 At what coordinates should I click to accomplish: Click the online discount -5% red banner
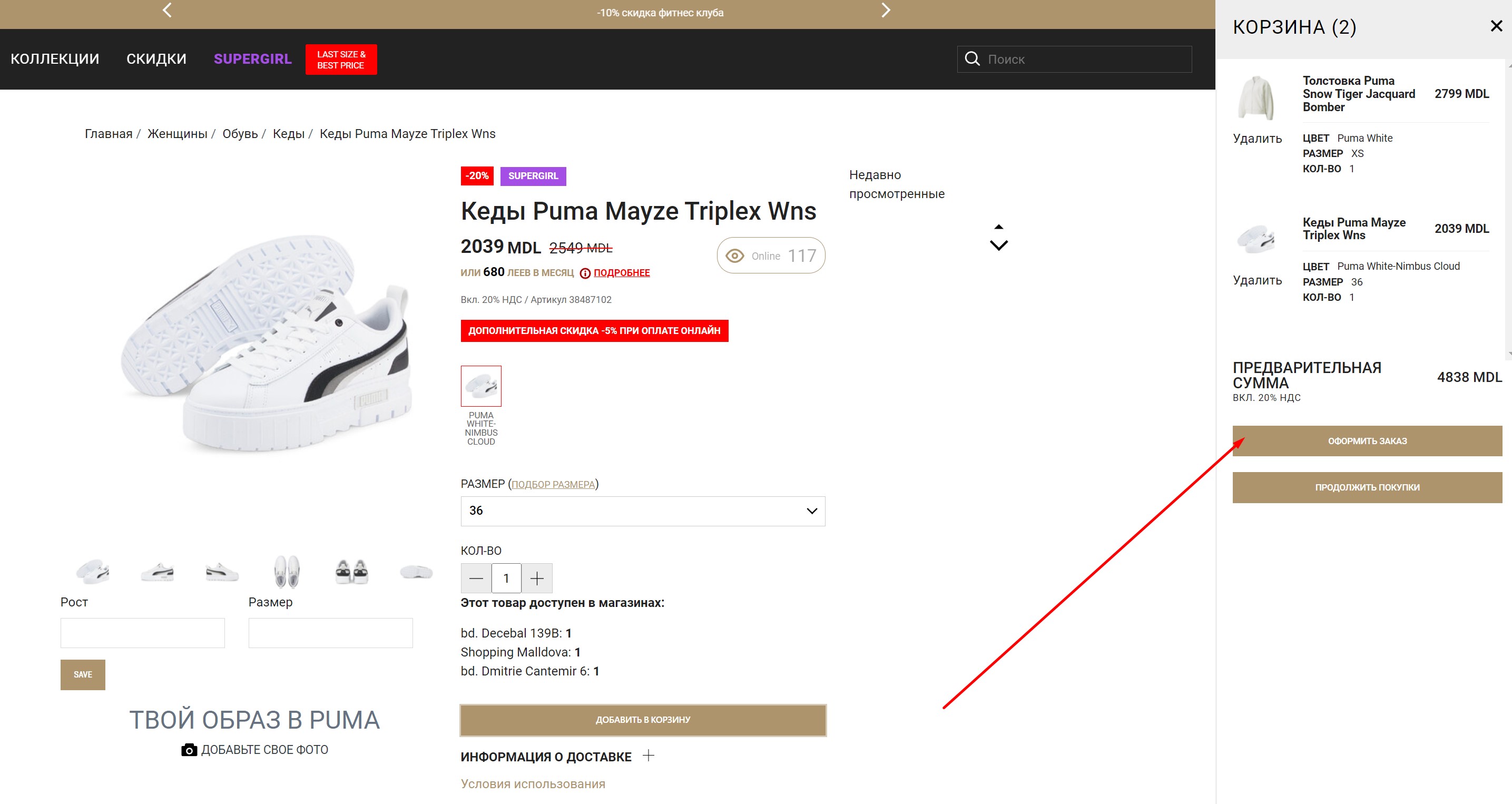click(594, 331)
